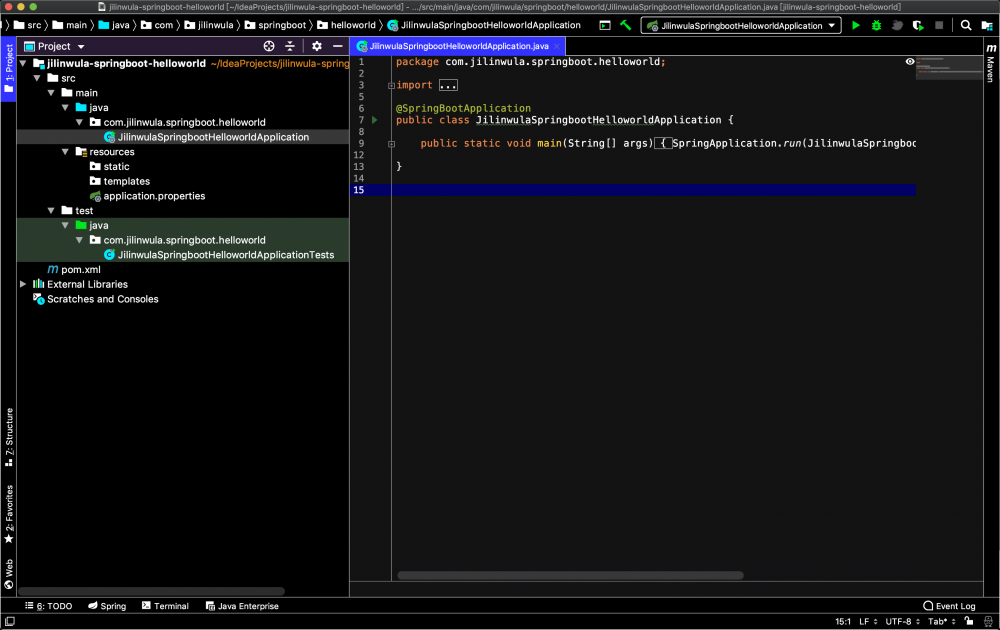Open the Maven tool window tab
This screenshot has width=1000, height=630.
pyautogui.click(x=990, y=68)
